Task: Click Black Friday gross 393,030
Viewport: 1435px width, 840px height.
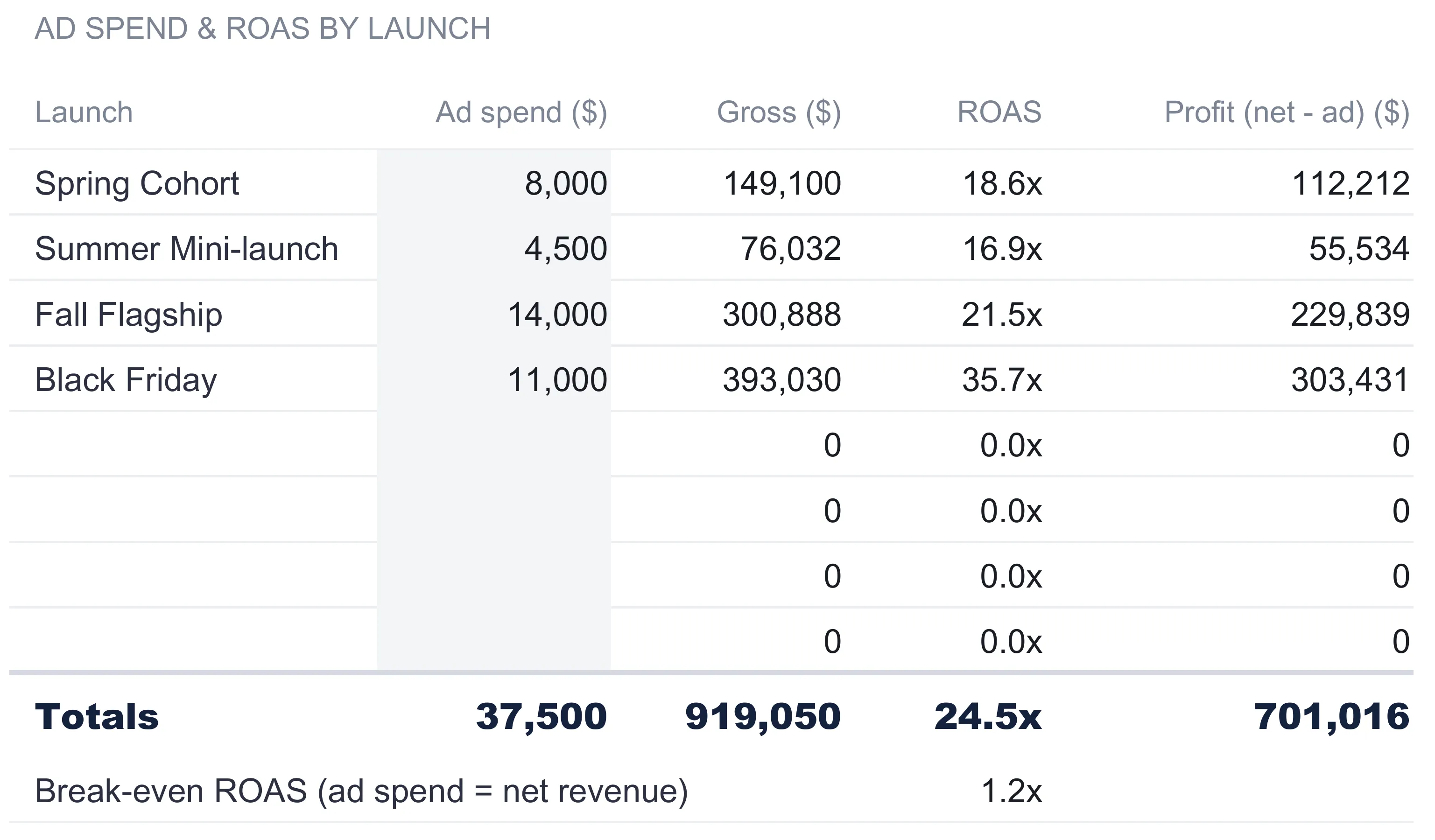Action: coord(782,380)
